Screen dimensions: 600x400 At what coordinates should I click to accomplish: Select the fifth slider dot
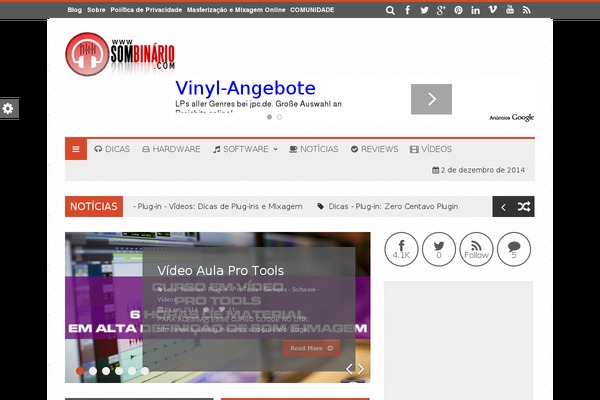(x=132, y=371)
